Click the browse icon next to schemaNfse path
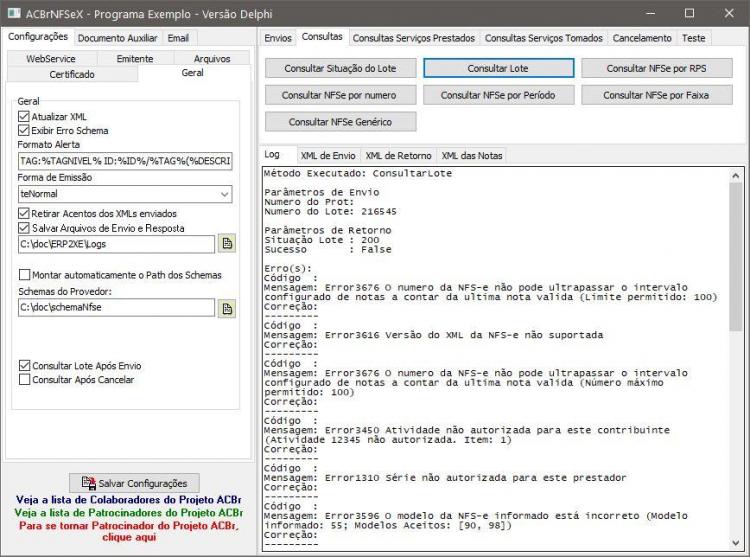 pos(227,308)
